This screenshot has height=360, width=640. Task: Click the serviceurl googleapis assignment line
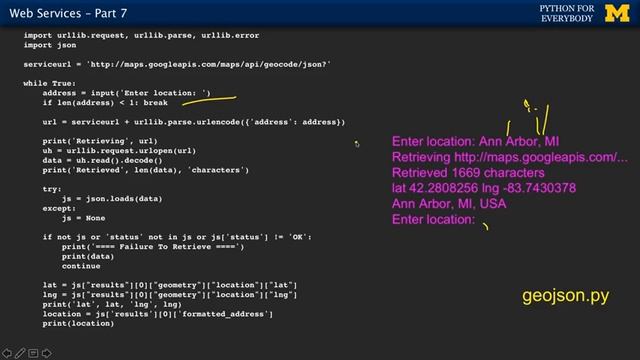[x=177, y=64]
